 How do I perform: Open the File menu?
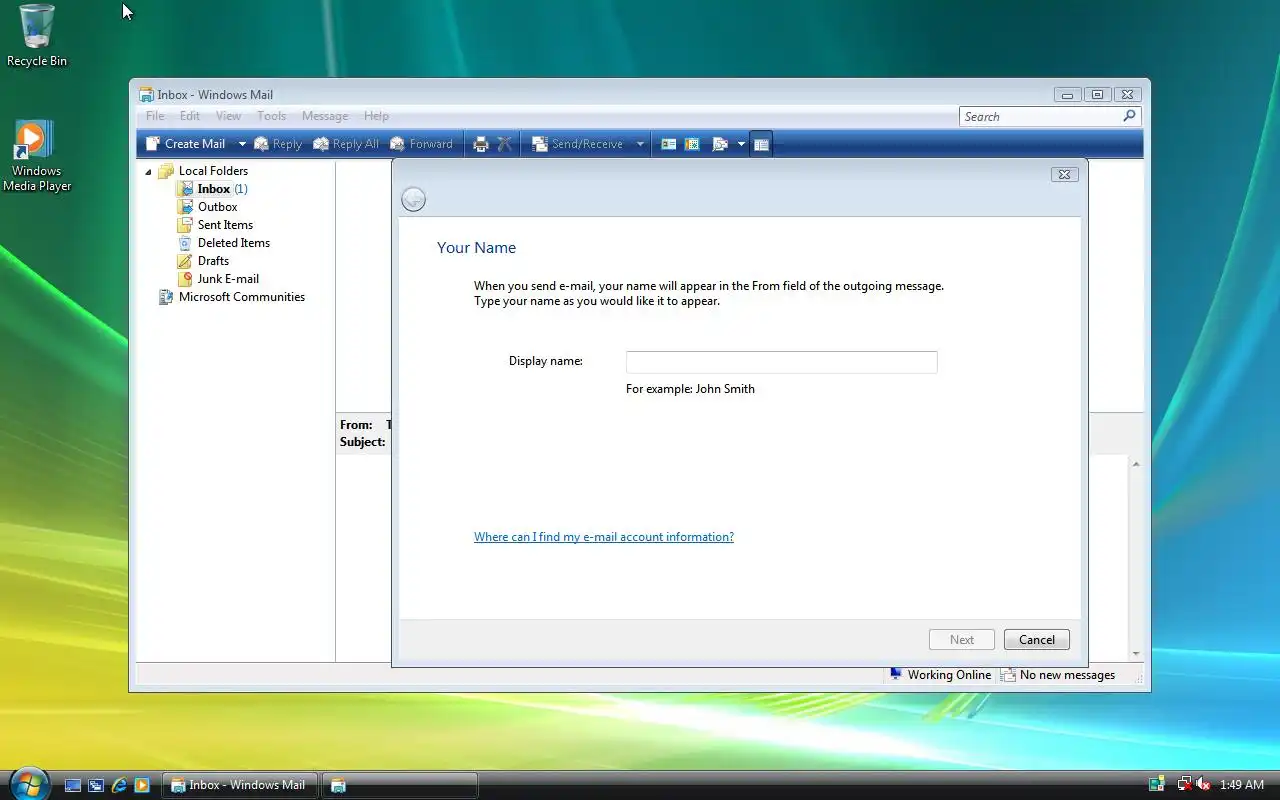155,116
